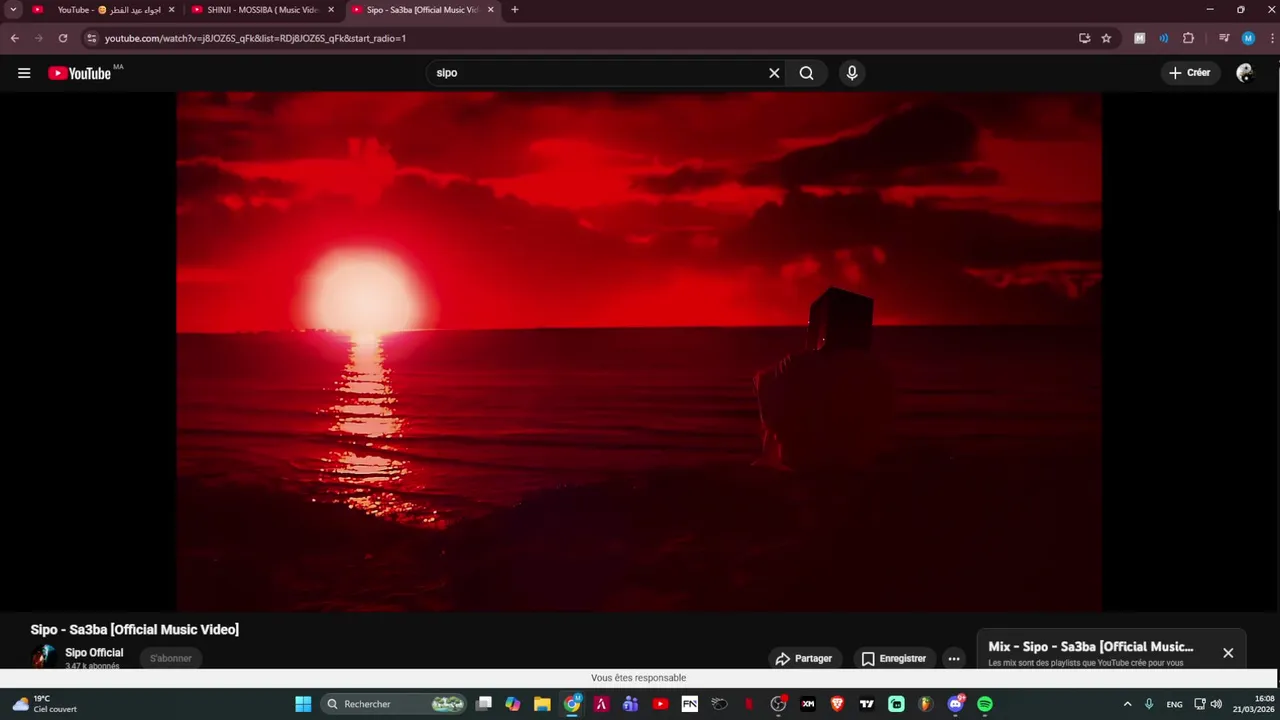Open Google Chrome from the taskbar
This screenshot has width=1280, height=720.
572,704
